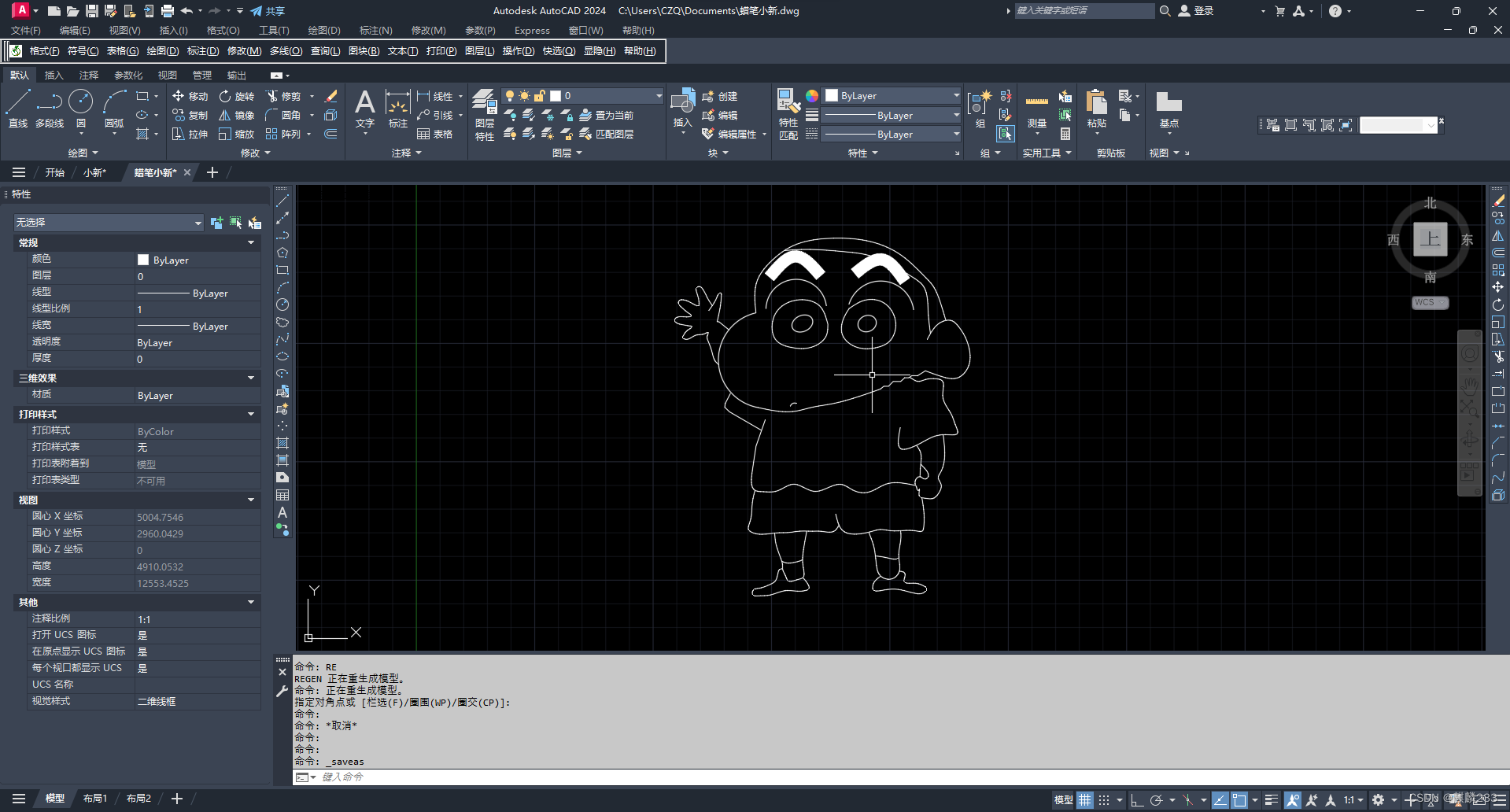
Task: Click the Erase tool in Modify panel
Action: tap(331, 96)
